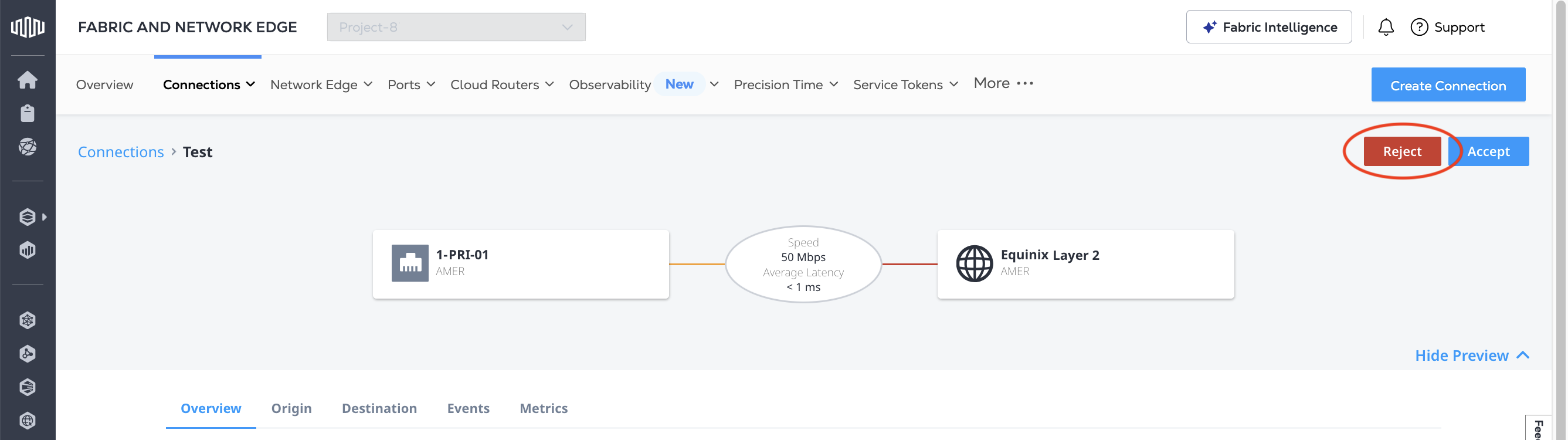Click the home icon in the sidebar

[x=28, y=80]
